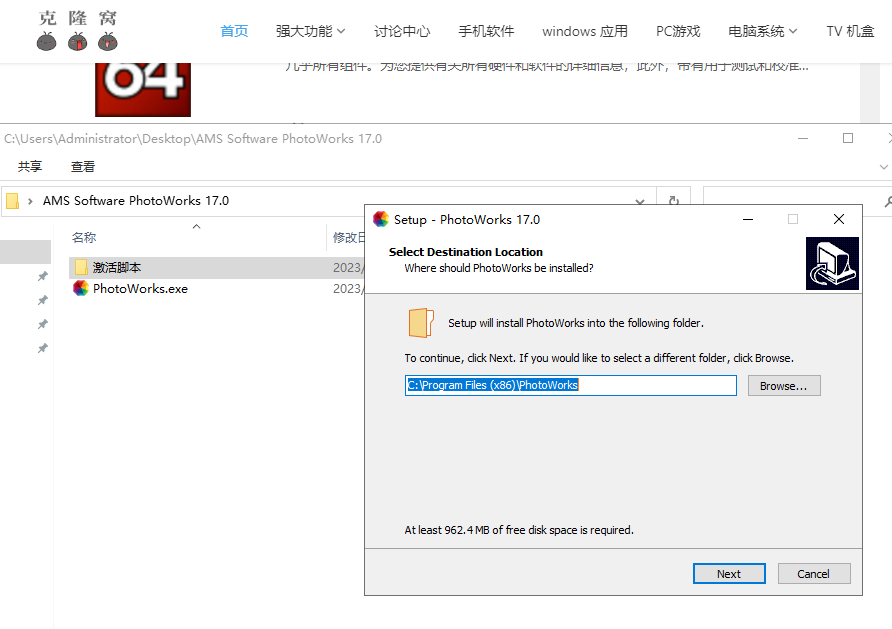Open 讨论中心 in the website navbar
Image resolution: width=892 pixels, height=629 pixels.
402,31
